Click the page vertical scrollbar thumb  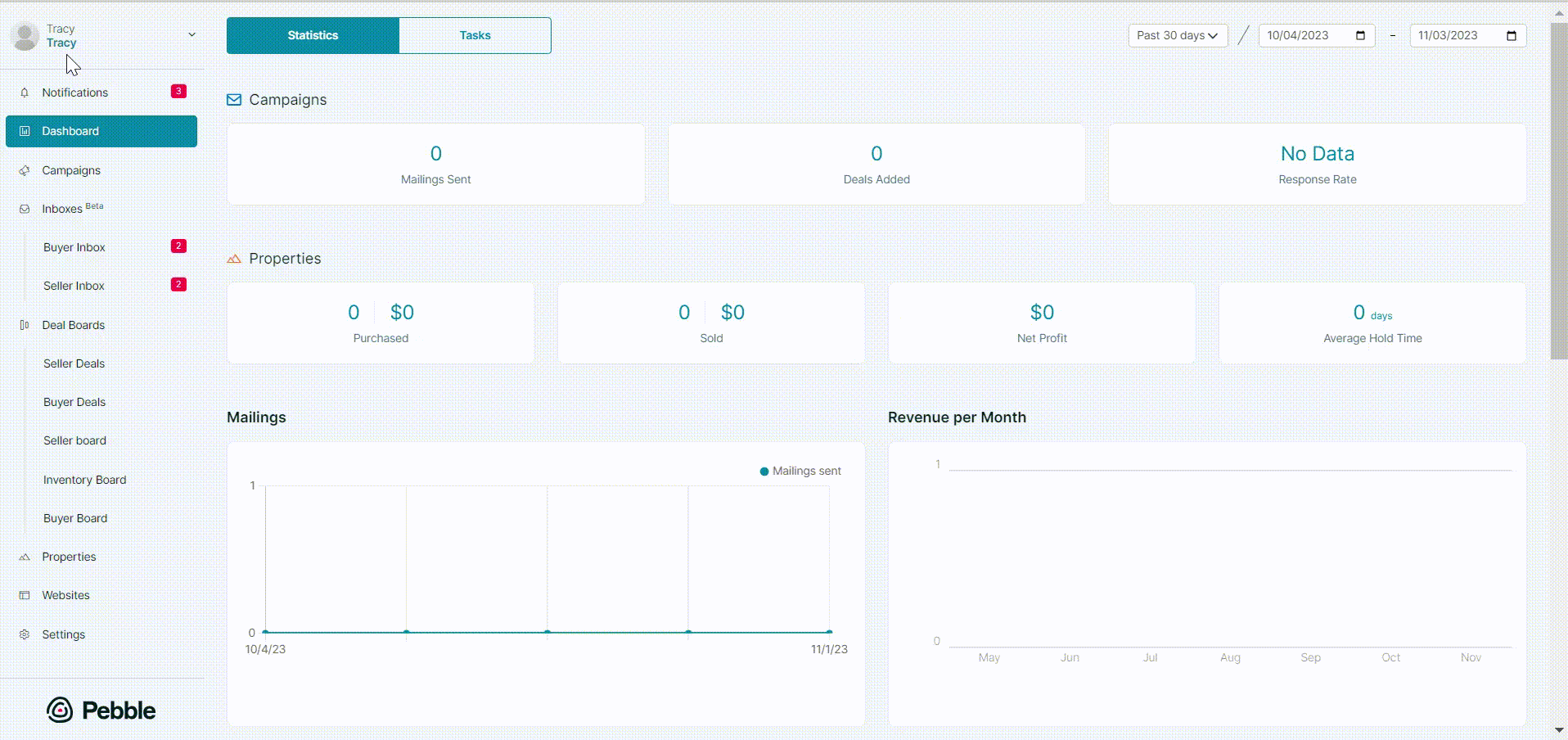click(x=1559, y=191)
